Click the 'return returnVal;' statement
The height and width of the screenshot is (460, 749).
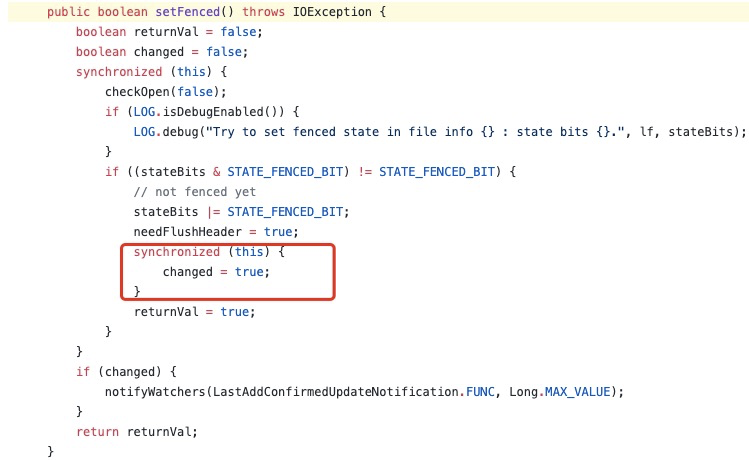pyautogui.click(x=137, y=432)
